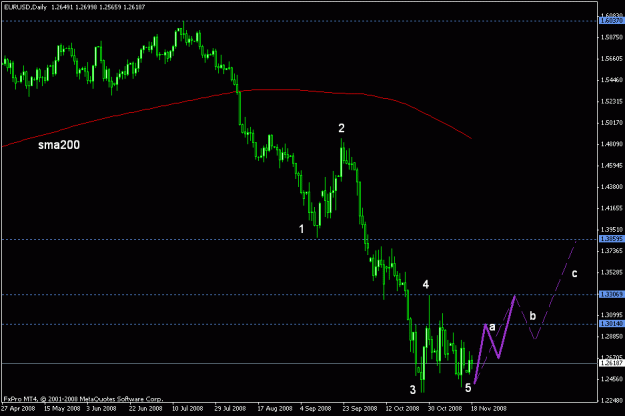Viewport: 625px width, 416px height.
Task: Click the '23 Sep 2008' date label
Action: [360, 408]
